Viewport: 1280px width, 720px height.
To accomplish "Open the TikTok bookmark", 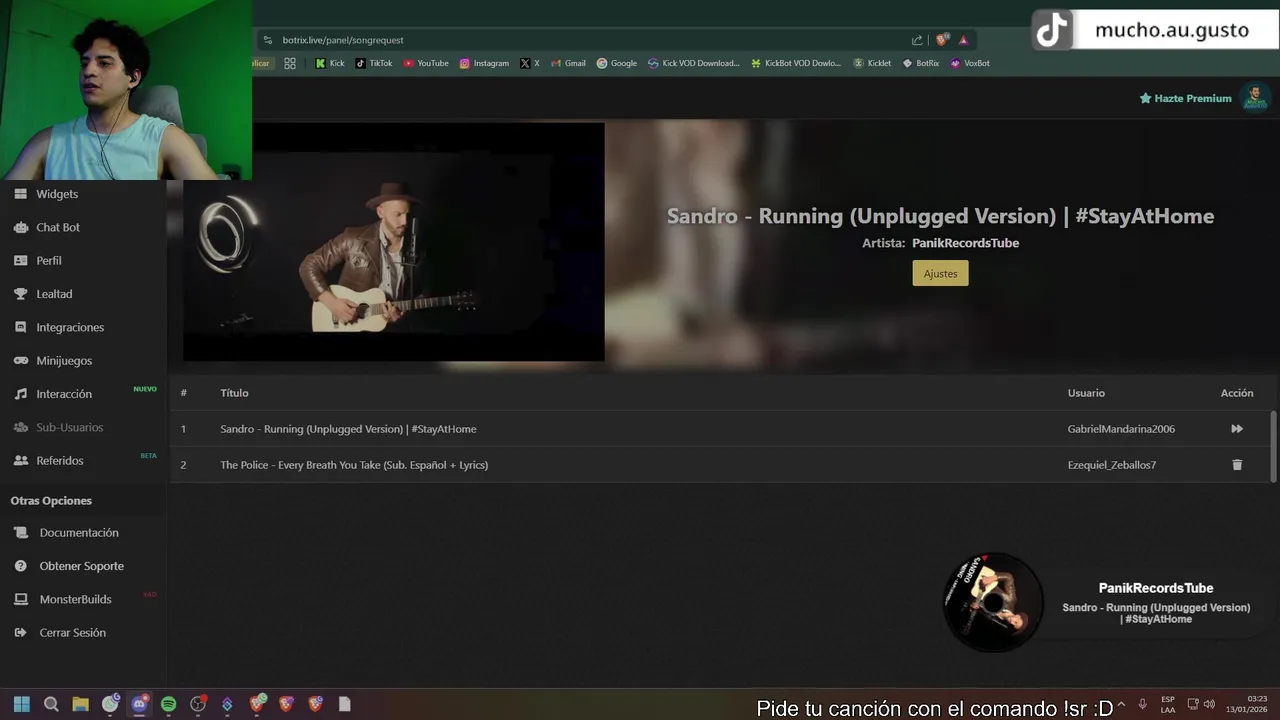I will tap(374, 63).
